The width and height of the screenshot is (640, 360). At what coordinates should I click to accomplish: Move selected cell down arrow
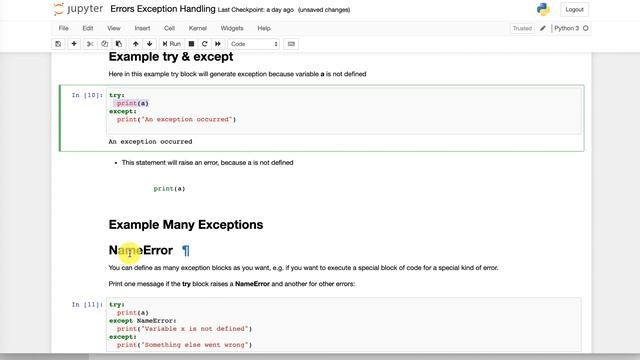[149, 44]
